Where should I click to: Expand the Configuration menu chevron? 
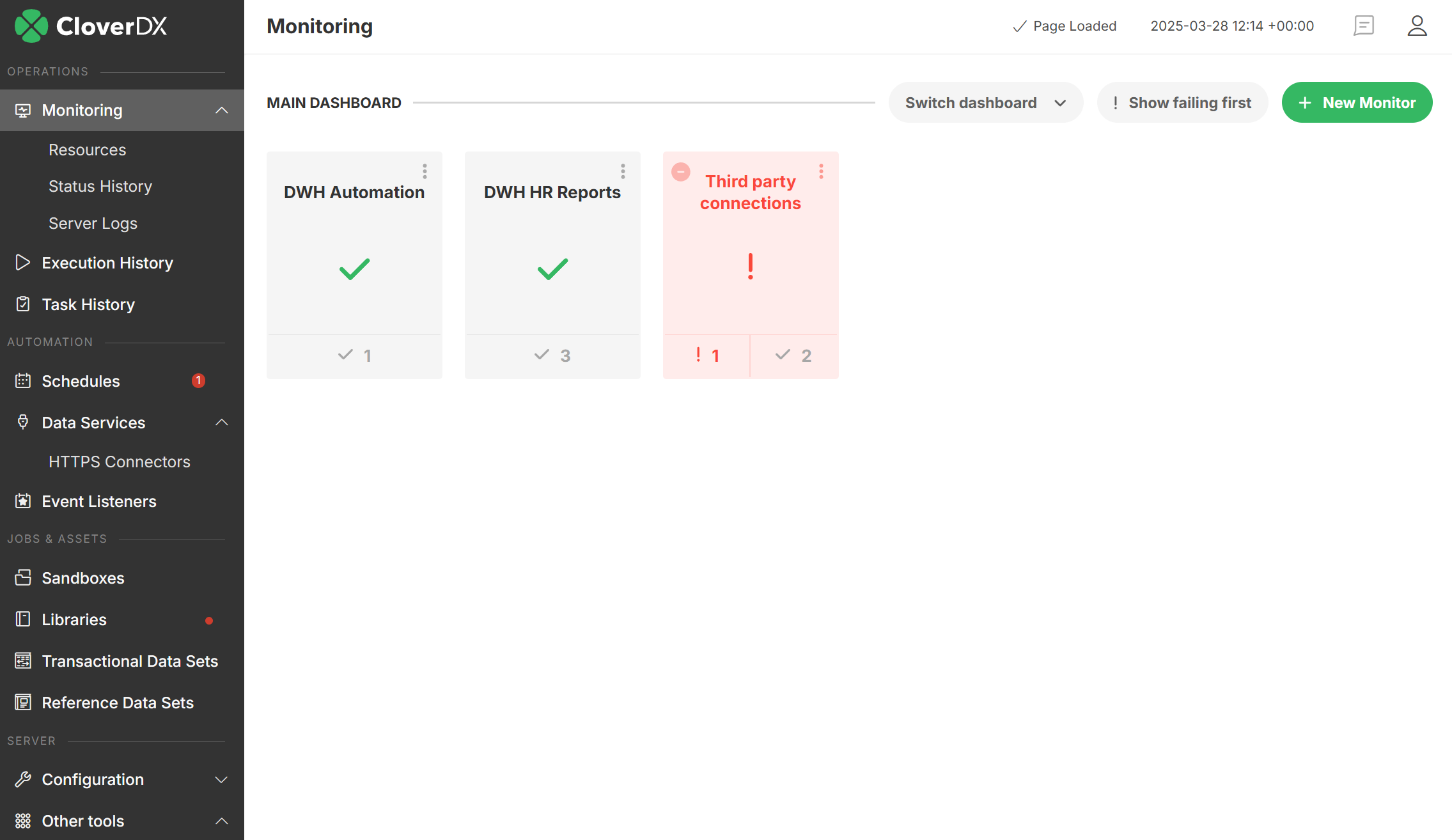[221, 779]
